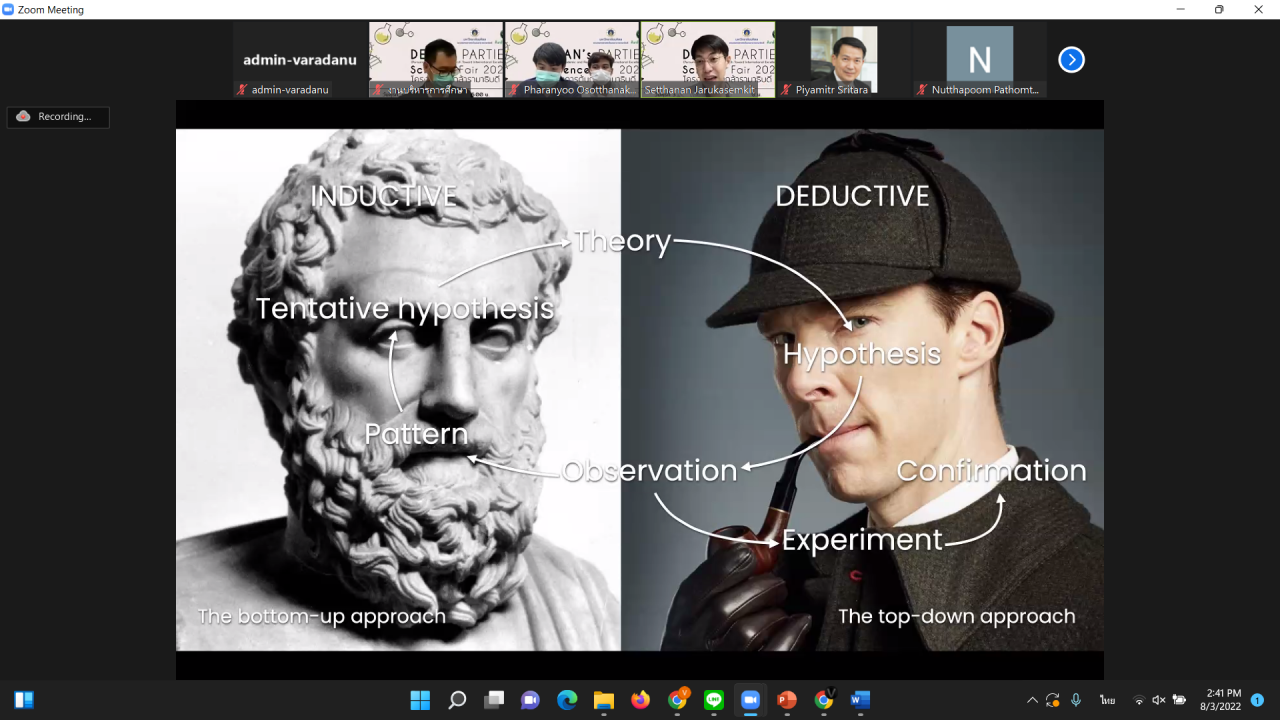
Task: Click the Zoom taskbar icon
Action: 750,700
